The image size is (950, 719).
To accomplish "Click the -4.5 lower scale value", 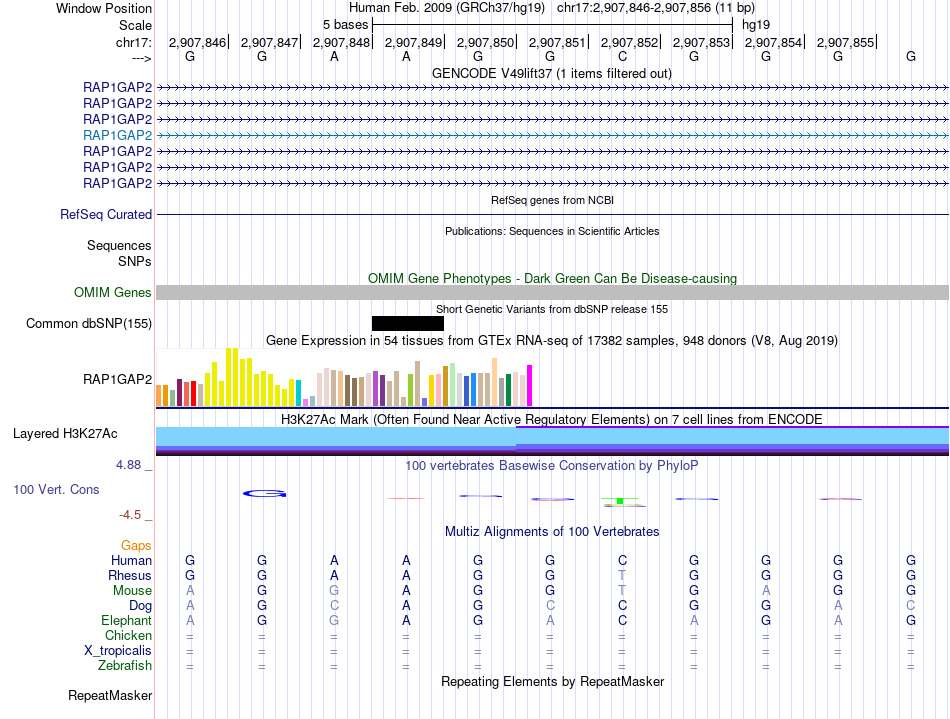I will (x=130, y=515).
